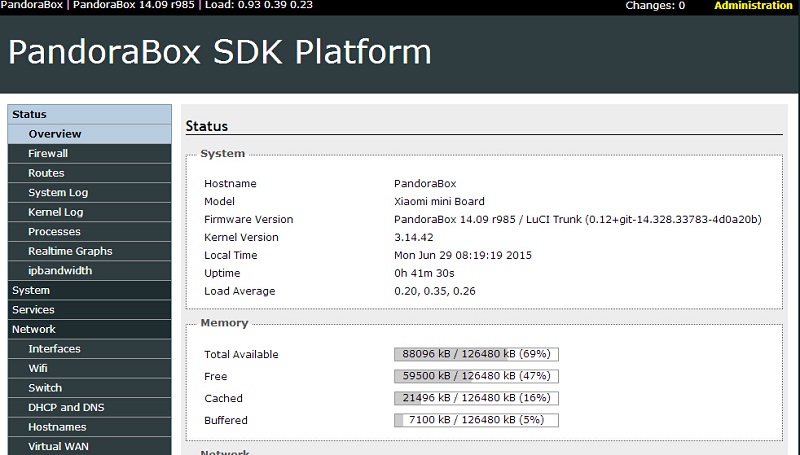Screen dimensions: 800x455
Task: Open DHCP and DNS settings
Action: [89, 408]
